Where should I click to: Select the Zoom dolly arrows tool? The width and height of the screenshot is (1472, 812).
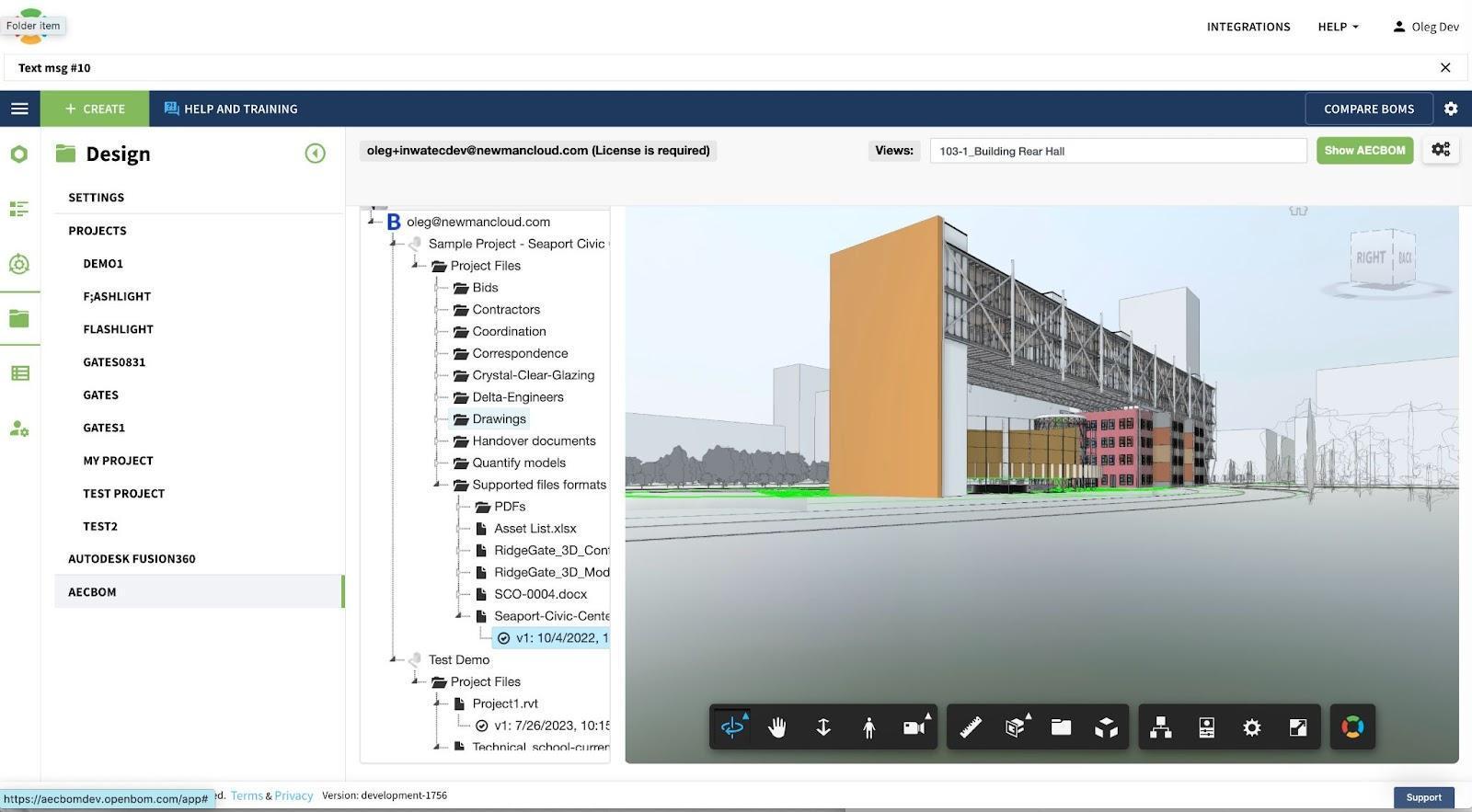pos(823,727)
